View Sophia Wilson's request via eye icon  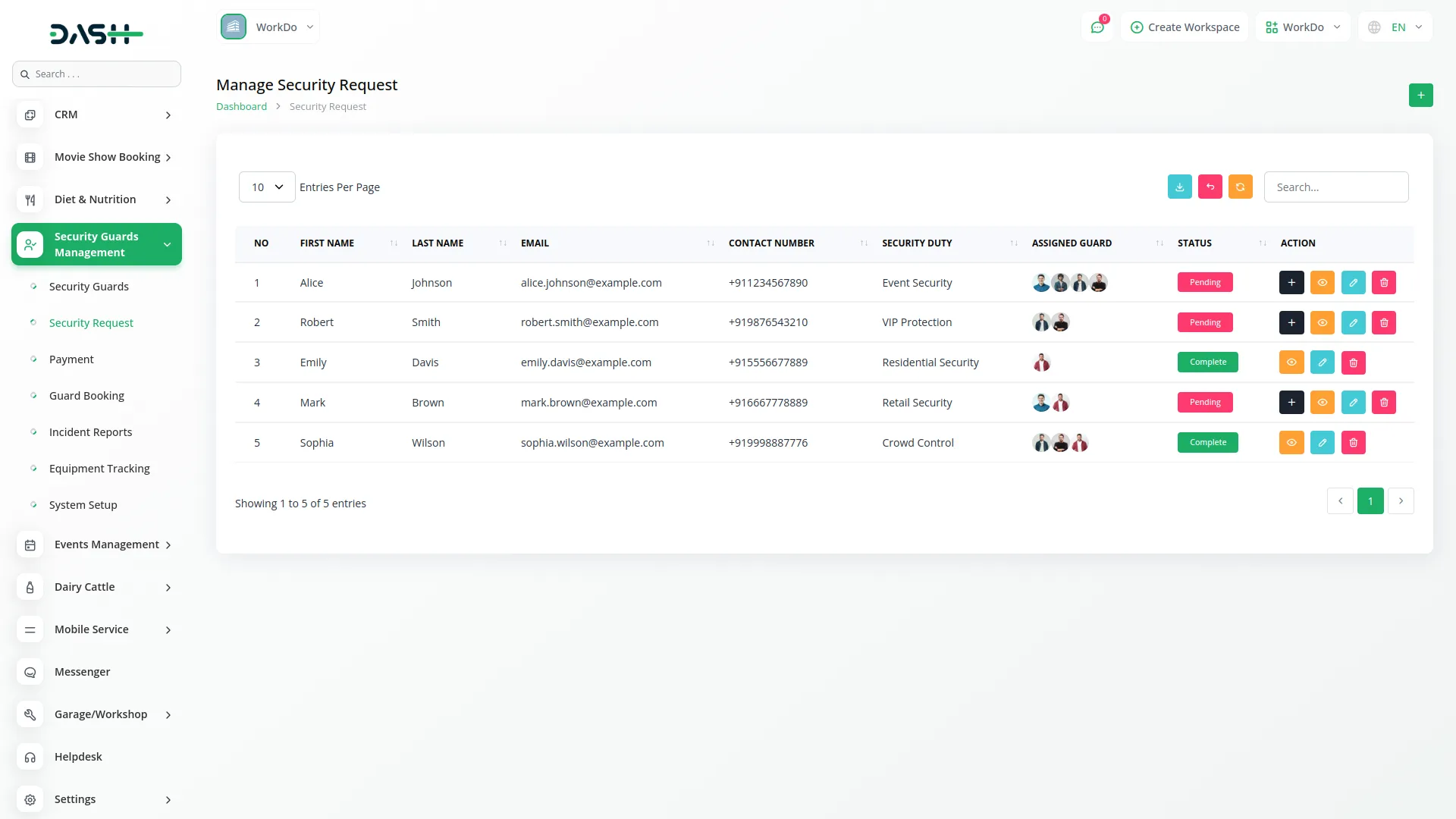coord(1291,443)
